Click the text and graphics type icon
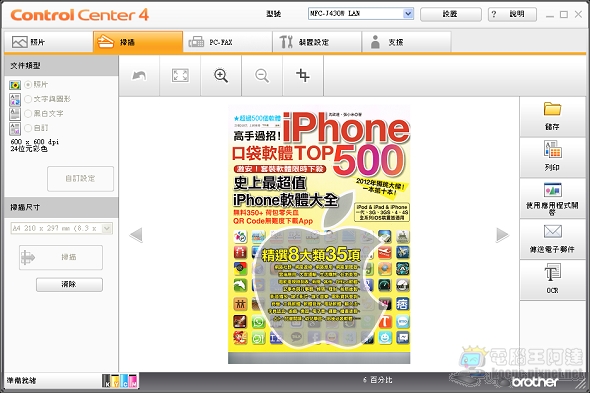This screenshot has height=393, width=590. (15, 99)
